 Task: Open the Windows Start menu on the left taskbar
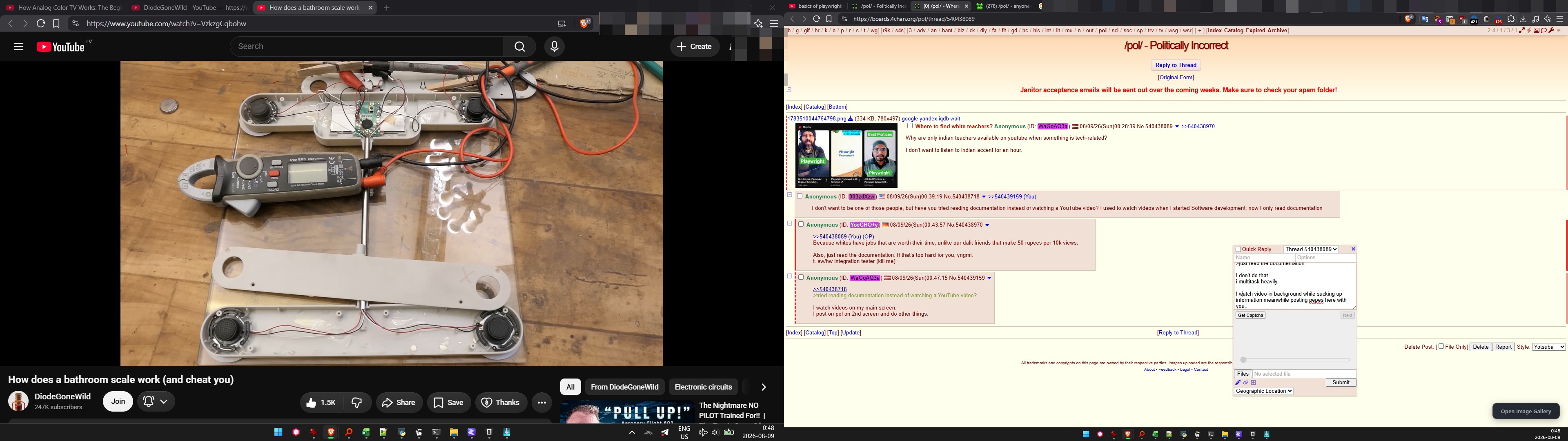[x=278, y=432]
